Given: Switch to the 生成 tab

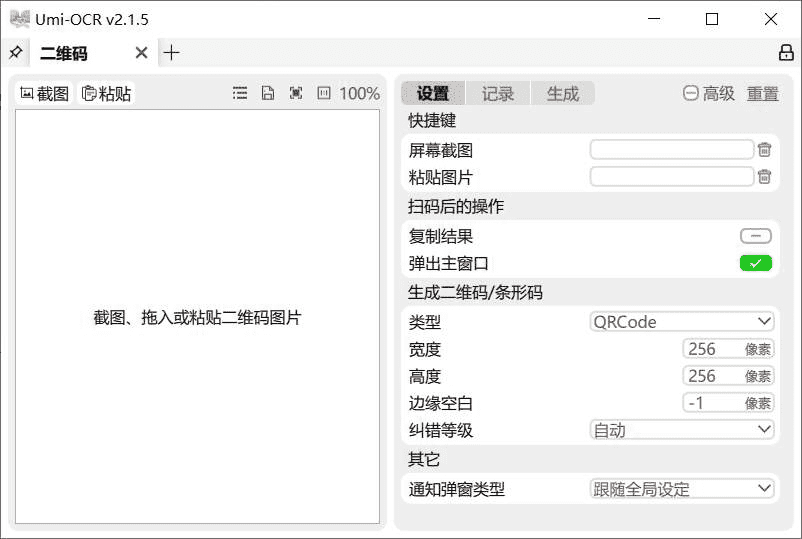Looking at the screenshot, I should coord(563,94).
